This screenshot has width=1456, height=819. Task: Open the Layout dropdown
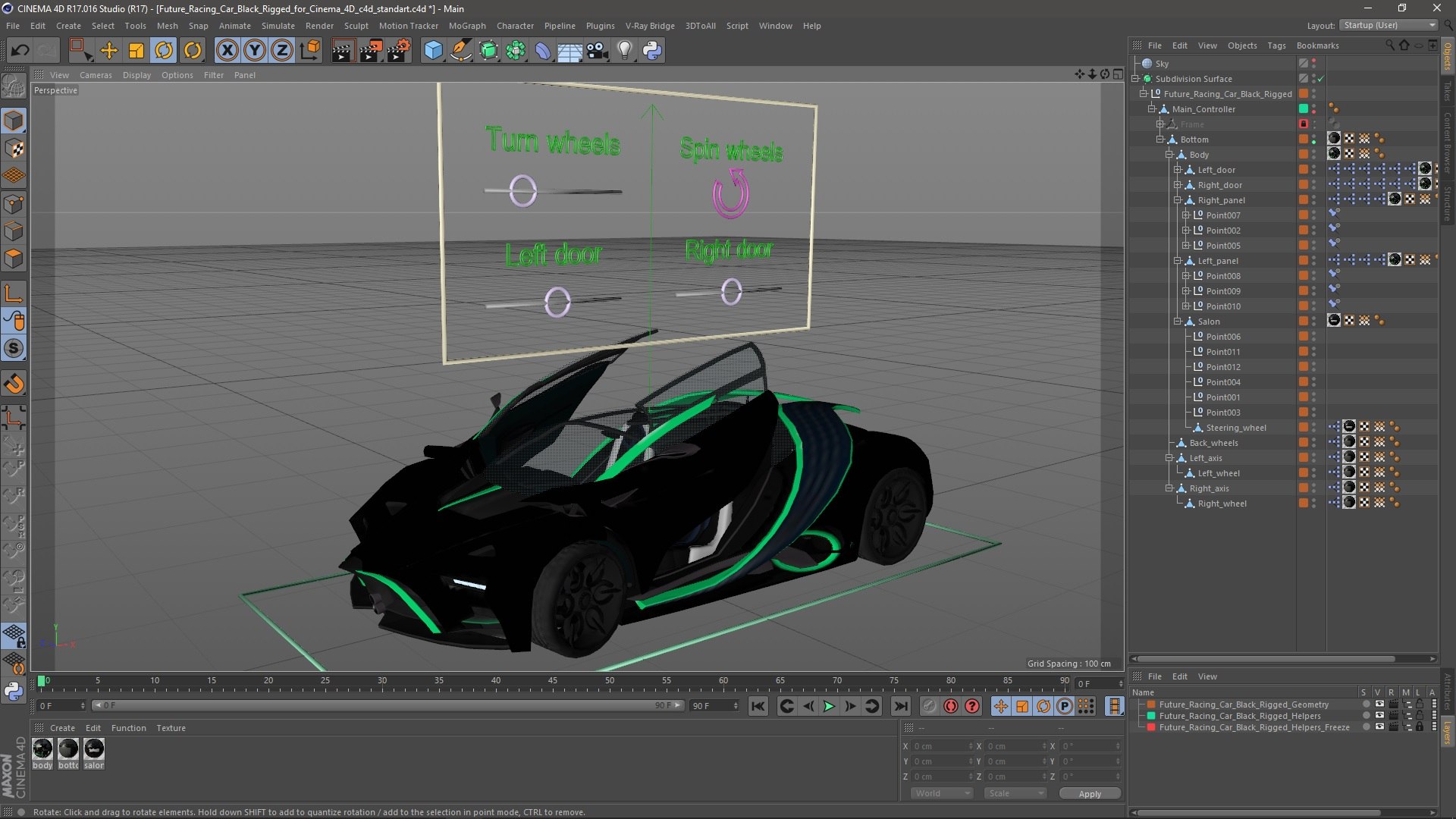coord(1389,25)
